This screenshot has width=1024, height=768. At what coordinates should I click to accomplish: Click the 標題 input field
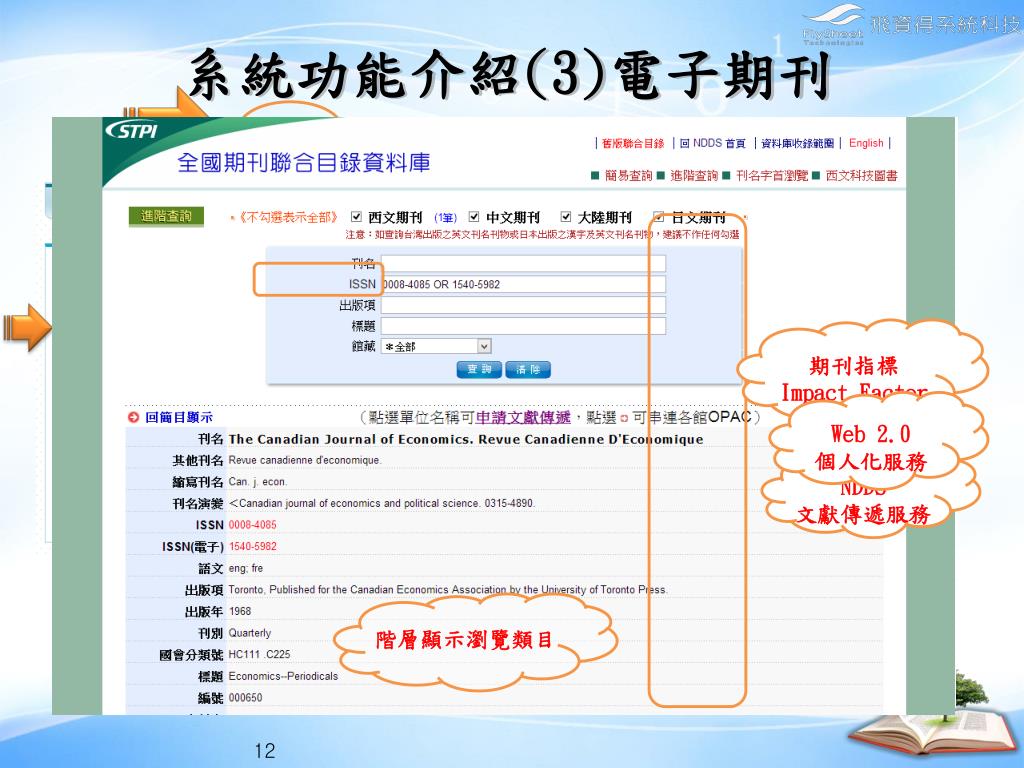523,326
